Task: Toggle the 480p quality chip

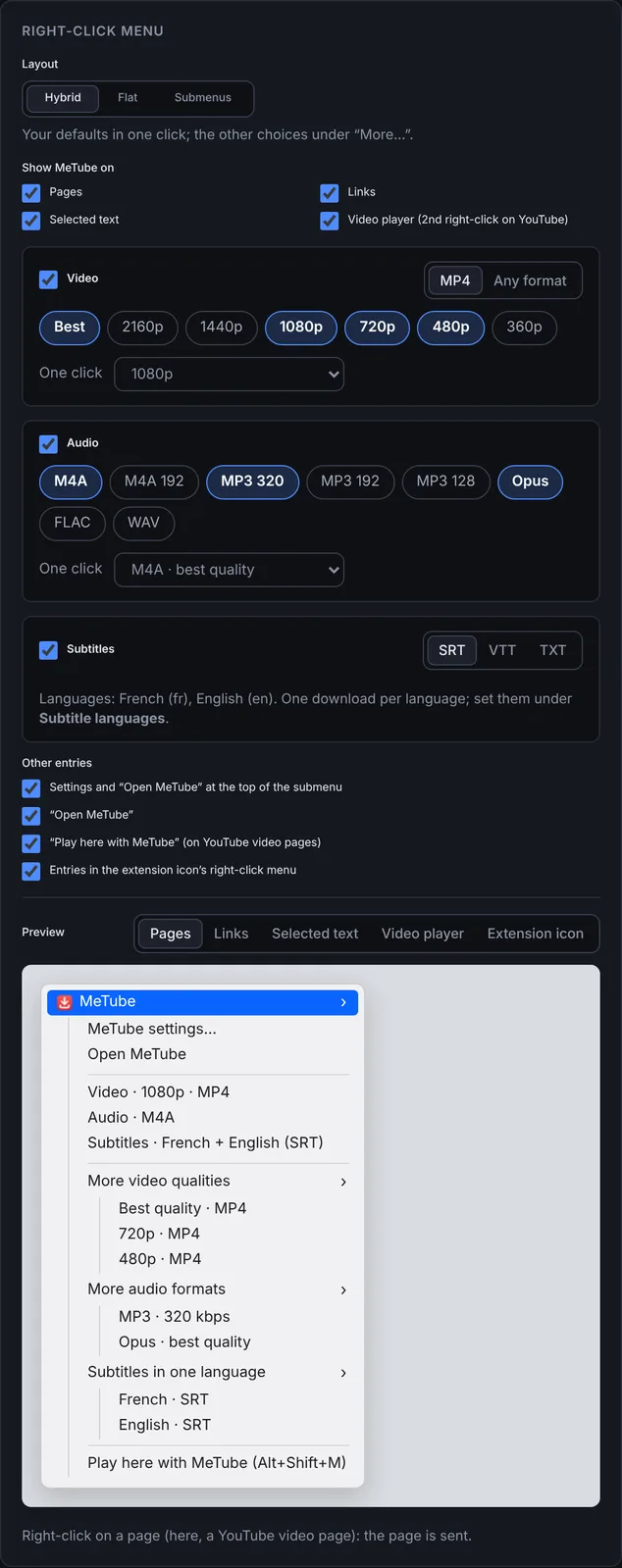Action: [451, 328]
